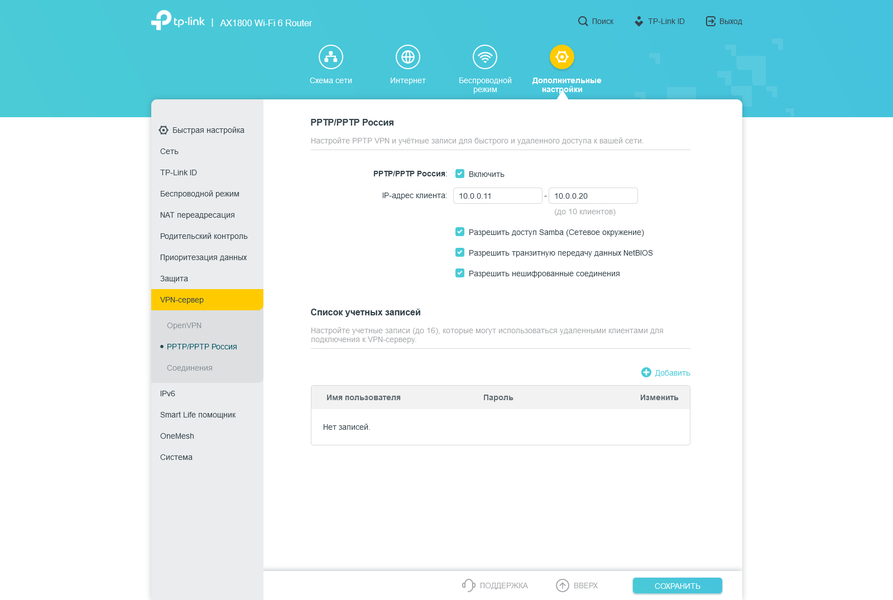893x600 pixels.
Task: Click the Поиск magnifier icon
Action: tap(583, 21)
